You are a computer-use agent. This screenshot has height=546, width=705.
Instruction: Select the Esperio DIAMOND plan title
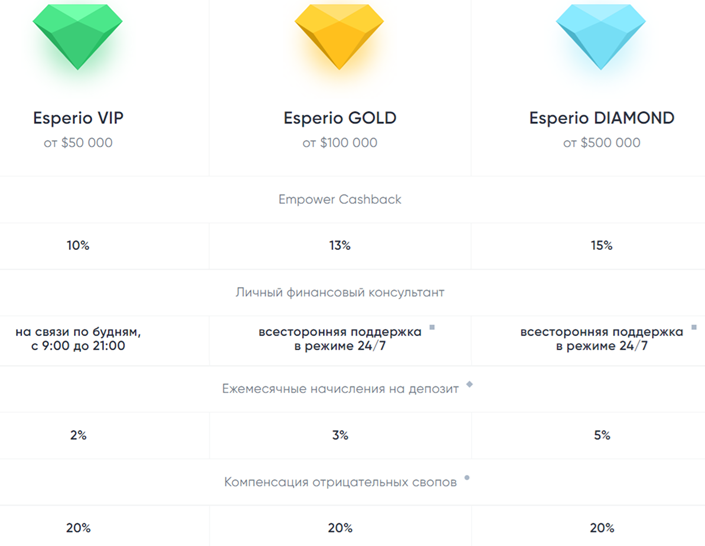[602, 118]
